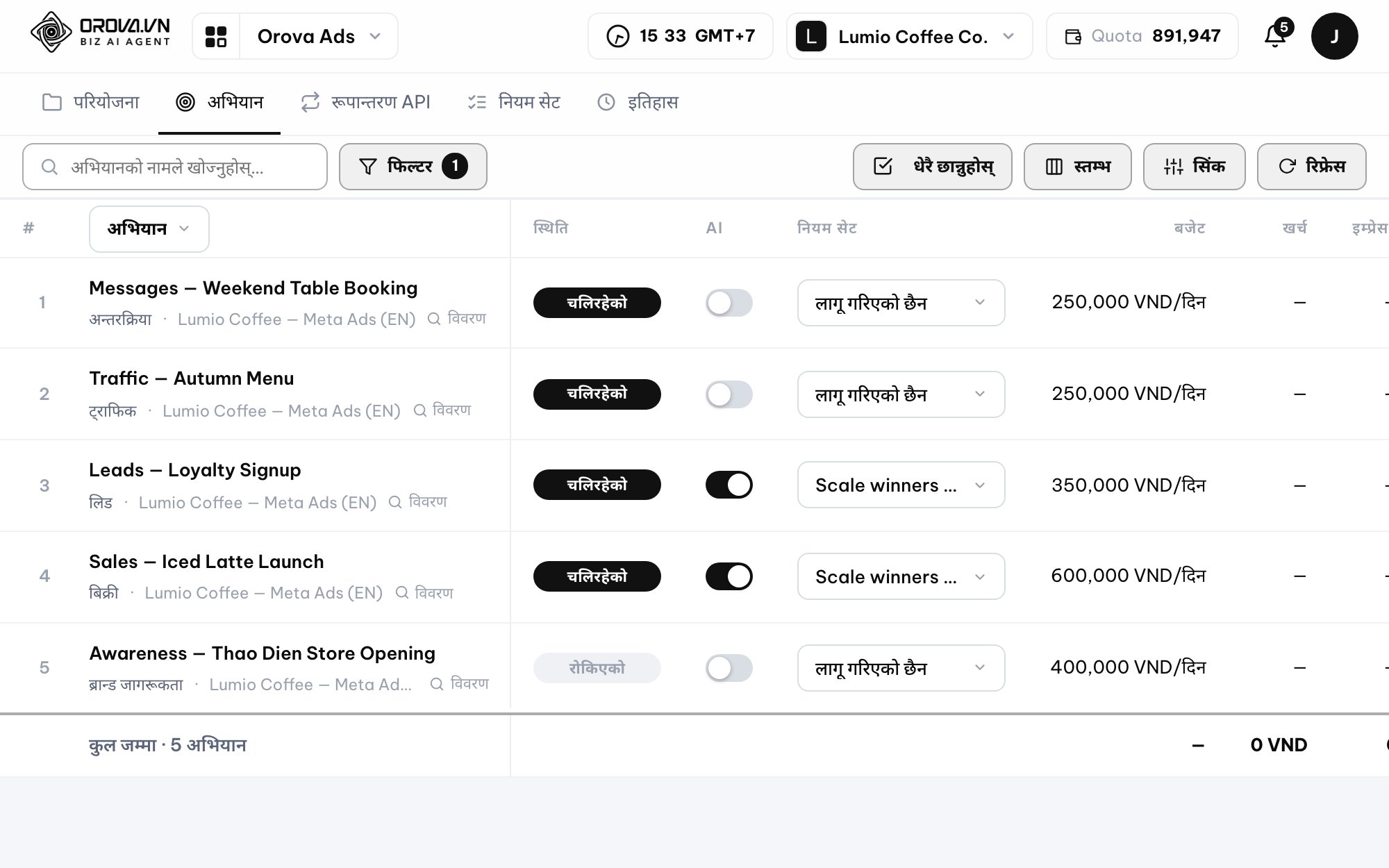Open विवरण for Leads – Loyalty Signup
Image resolution: width=1389 pixels, height=868 pixels.
click(x=417, y=502)
